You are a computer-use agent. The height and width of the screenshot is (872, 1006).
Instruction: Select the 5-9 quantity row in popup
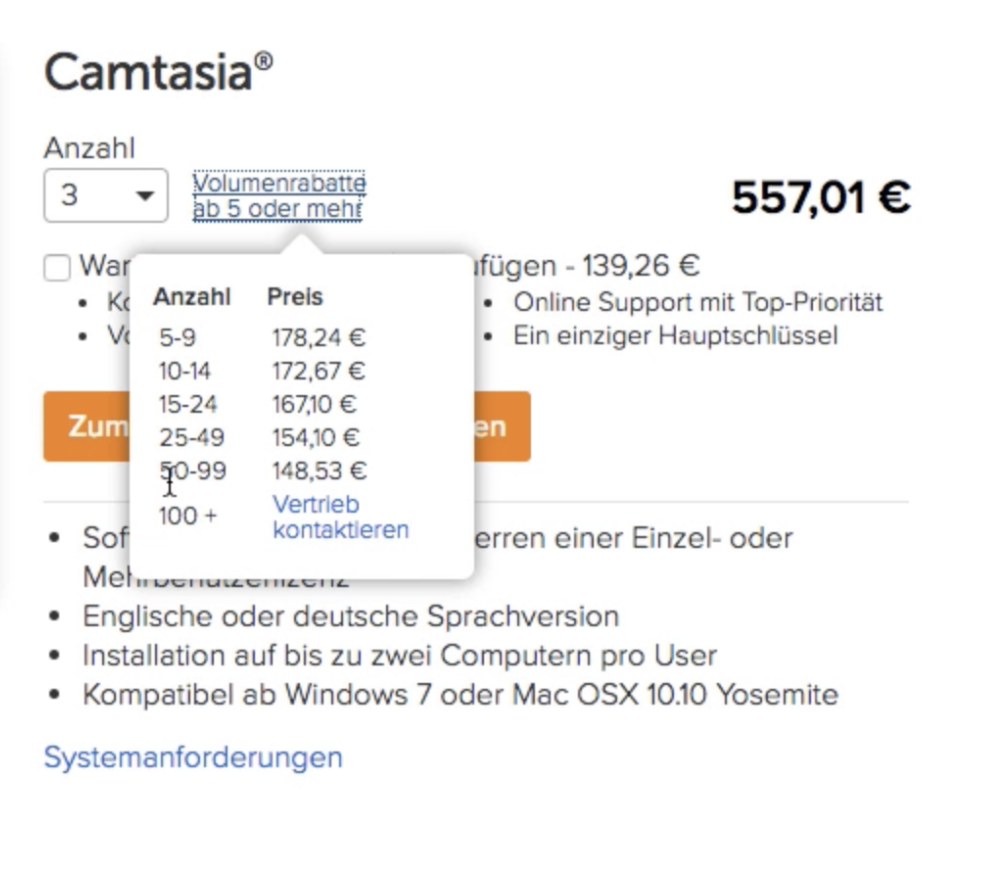click(177, 338)
